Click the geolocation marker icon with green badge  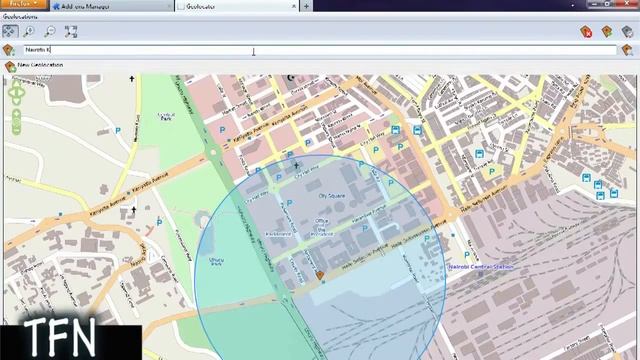(x=607, y=32)
